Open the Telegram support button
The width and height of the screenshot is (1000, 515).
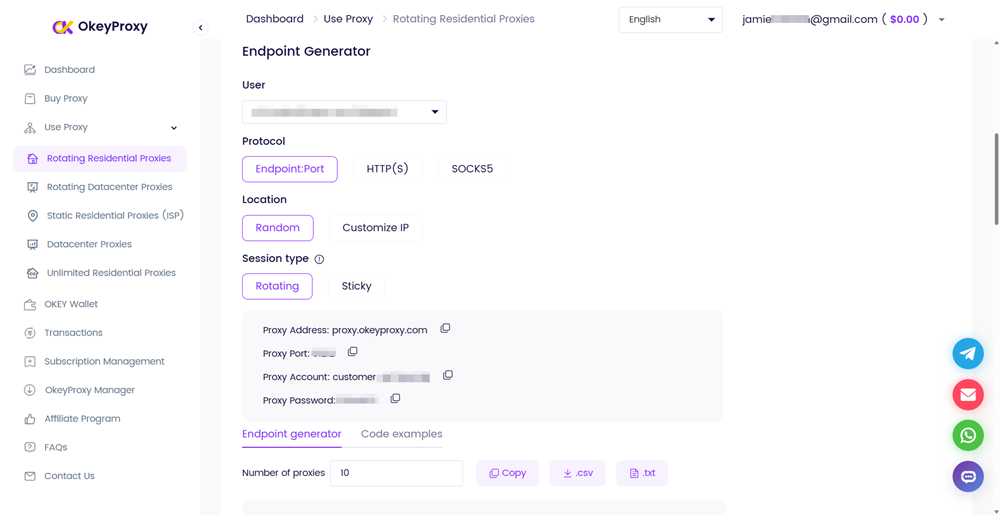click(x=968, y=354)
